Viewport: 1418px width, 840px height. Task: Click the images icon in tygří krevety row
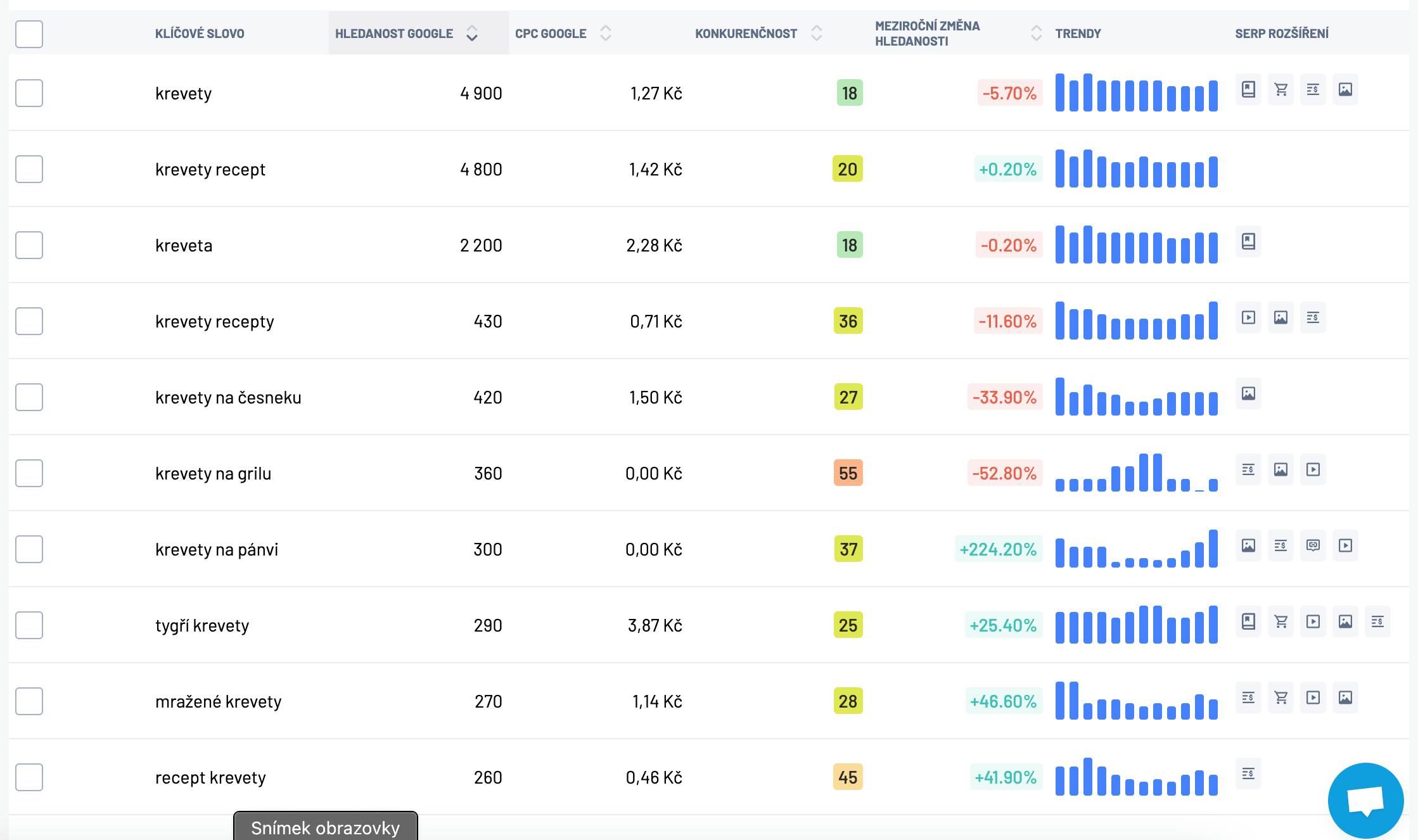pyautogui.click(x=1345, y=621)
